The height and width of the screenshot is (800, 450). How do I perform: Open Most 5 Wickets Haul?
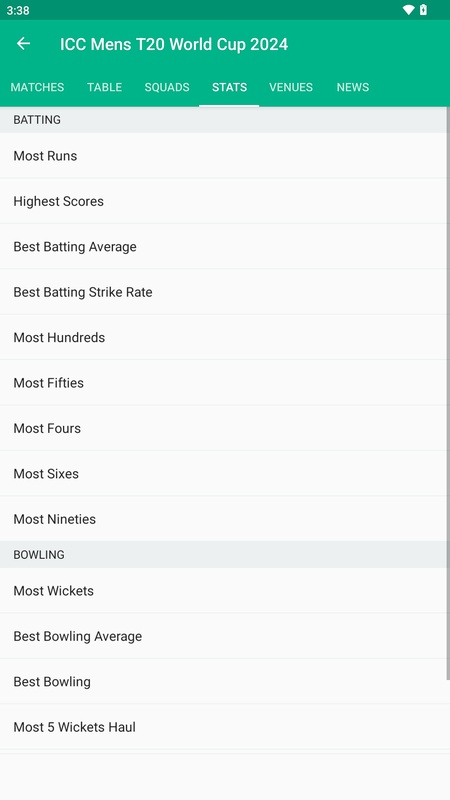coord(223,727)
